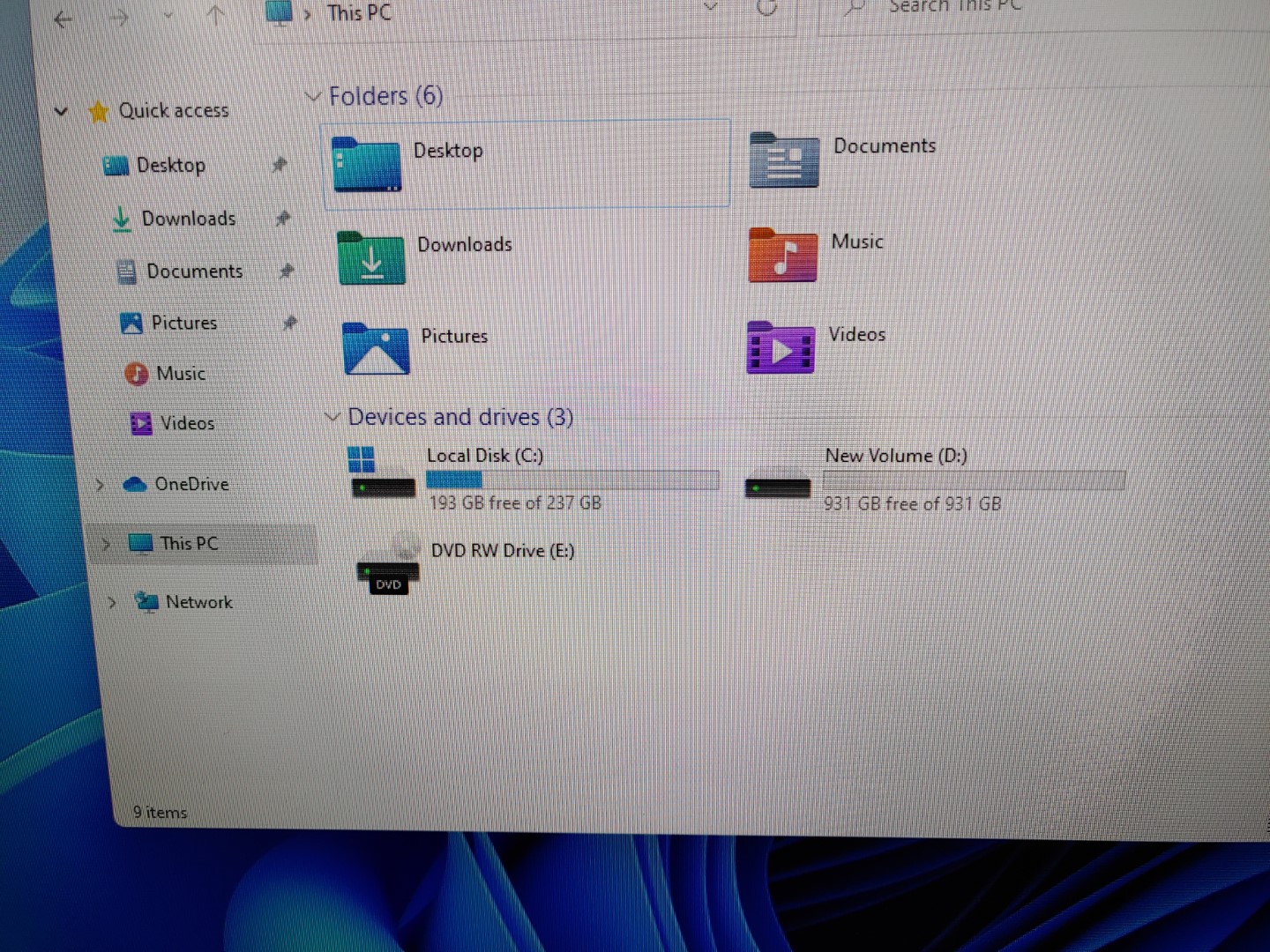Click the Devices and drives (3) header
Viewport: 1270px width, 952px height.
[460, 416]
